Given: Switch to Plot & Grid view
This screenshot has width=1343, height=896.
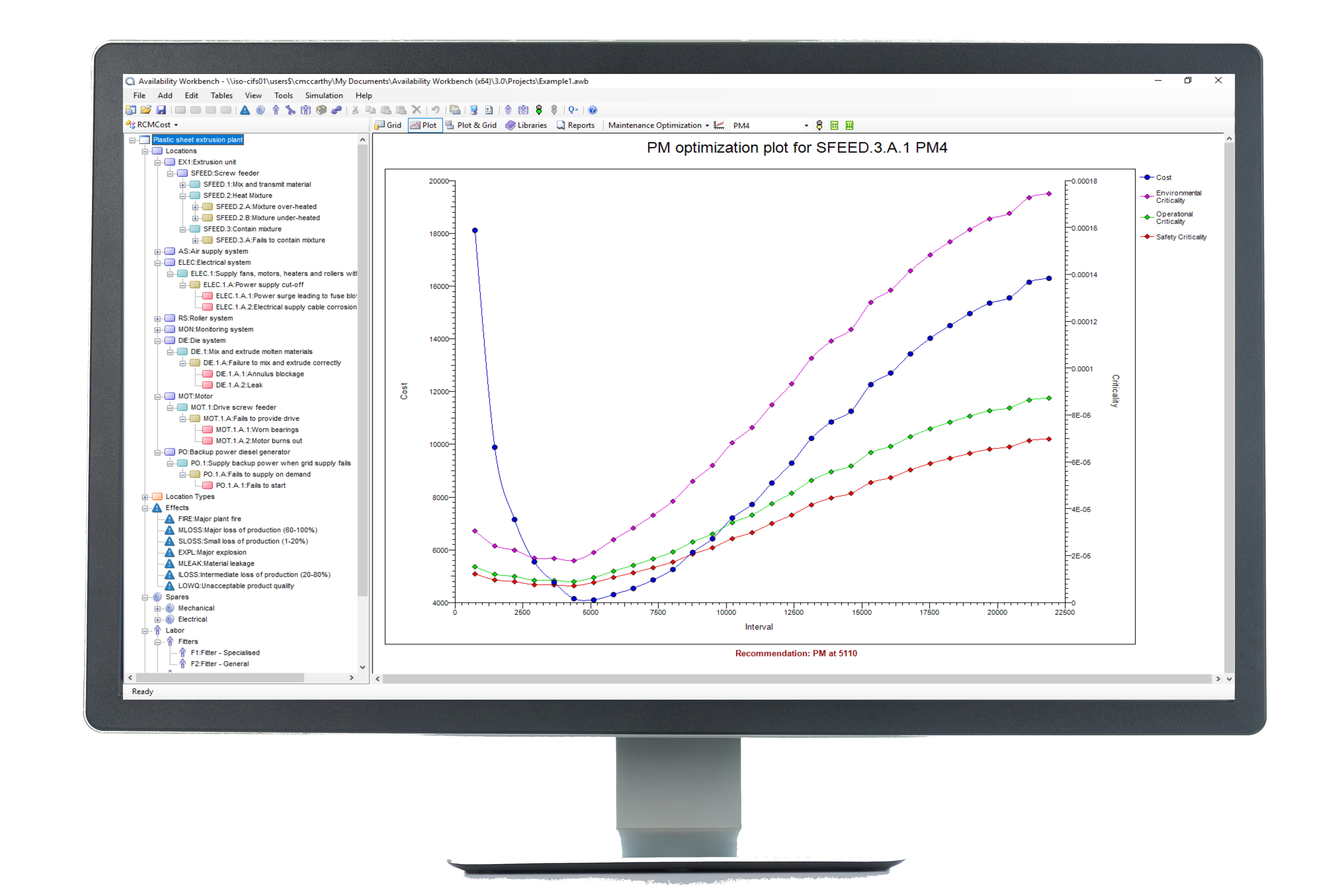Looking at the screenshot, I should 471,125.
